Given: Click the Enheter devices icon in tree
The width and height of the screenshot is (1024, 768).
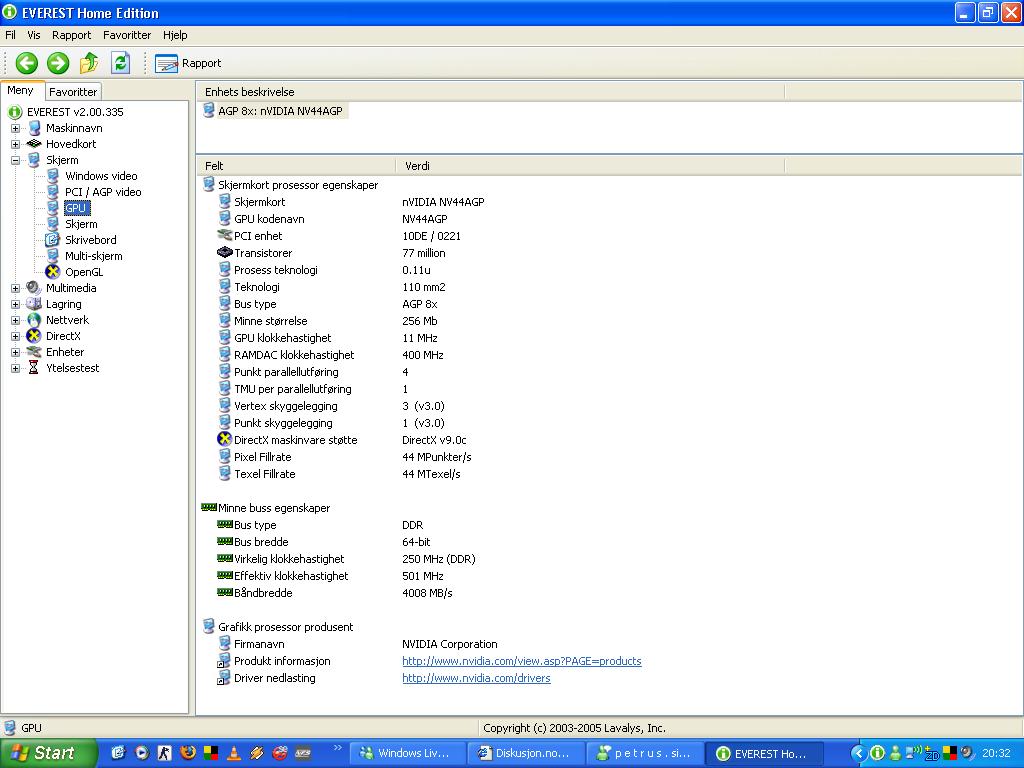Looking at the screenshot, I should pyautogui.click(x=34, y=352).
